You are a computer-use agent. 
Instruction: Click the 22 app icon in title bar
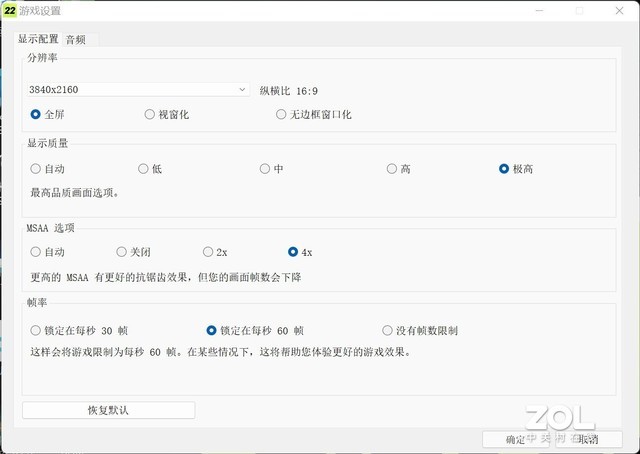[9, 10]
